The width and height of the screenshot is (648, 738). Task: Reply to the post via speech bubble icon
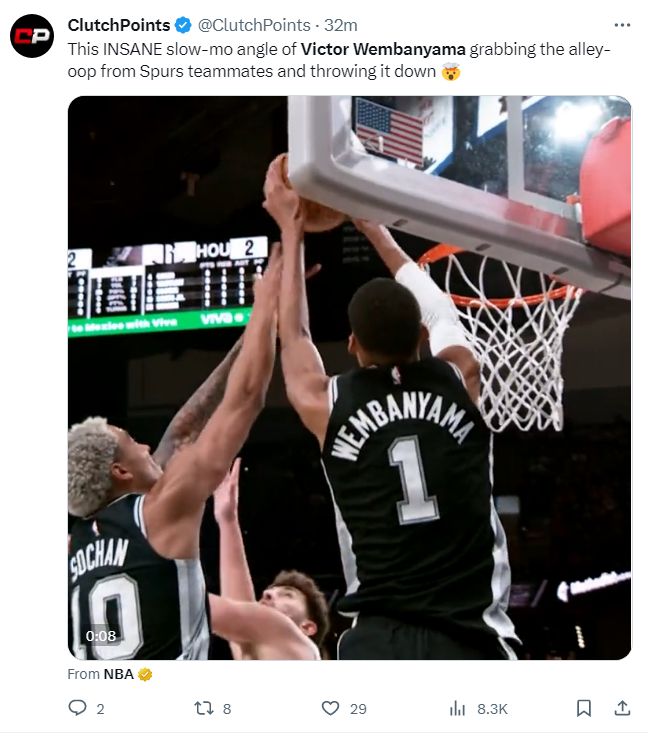coord(78,708)
